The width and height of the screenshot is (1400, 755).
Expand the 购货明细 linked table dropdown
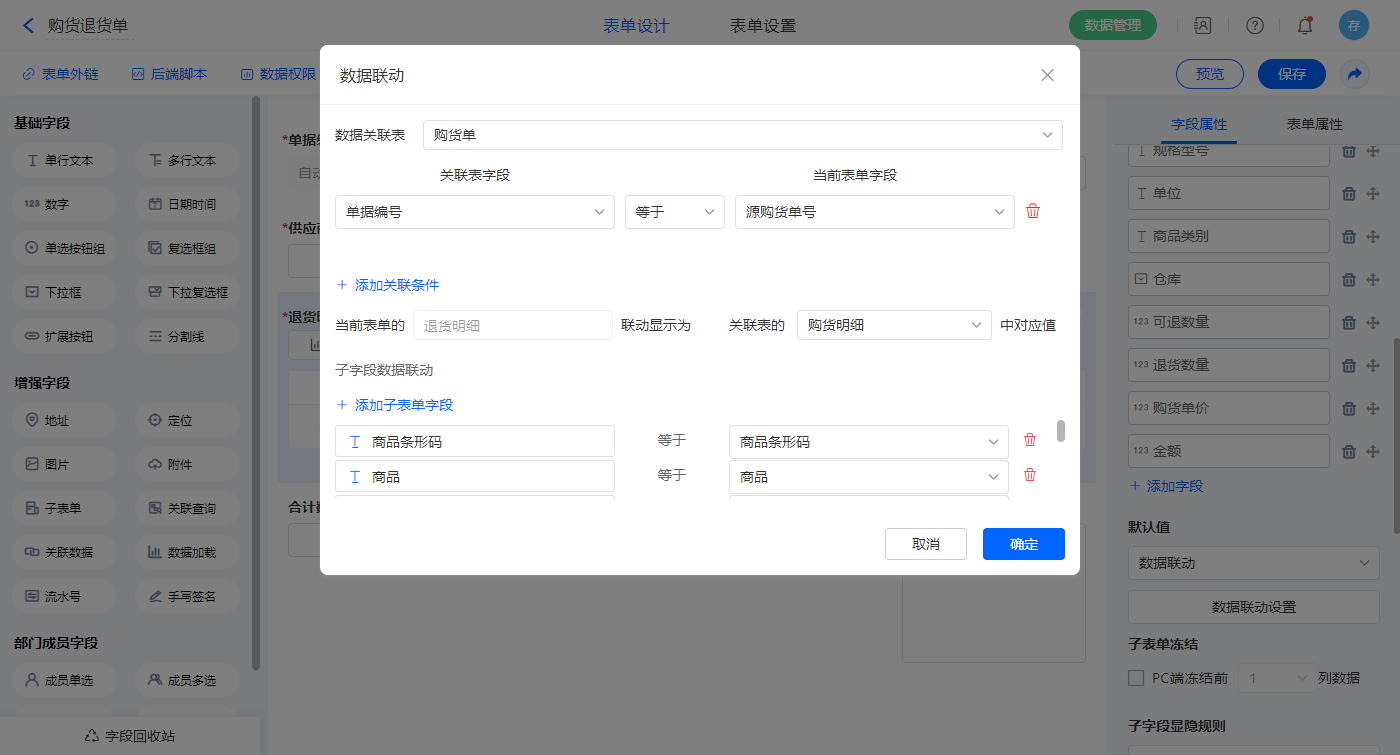(893, 325)
